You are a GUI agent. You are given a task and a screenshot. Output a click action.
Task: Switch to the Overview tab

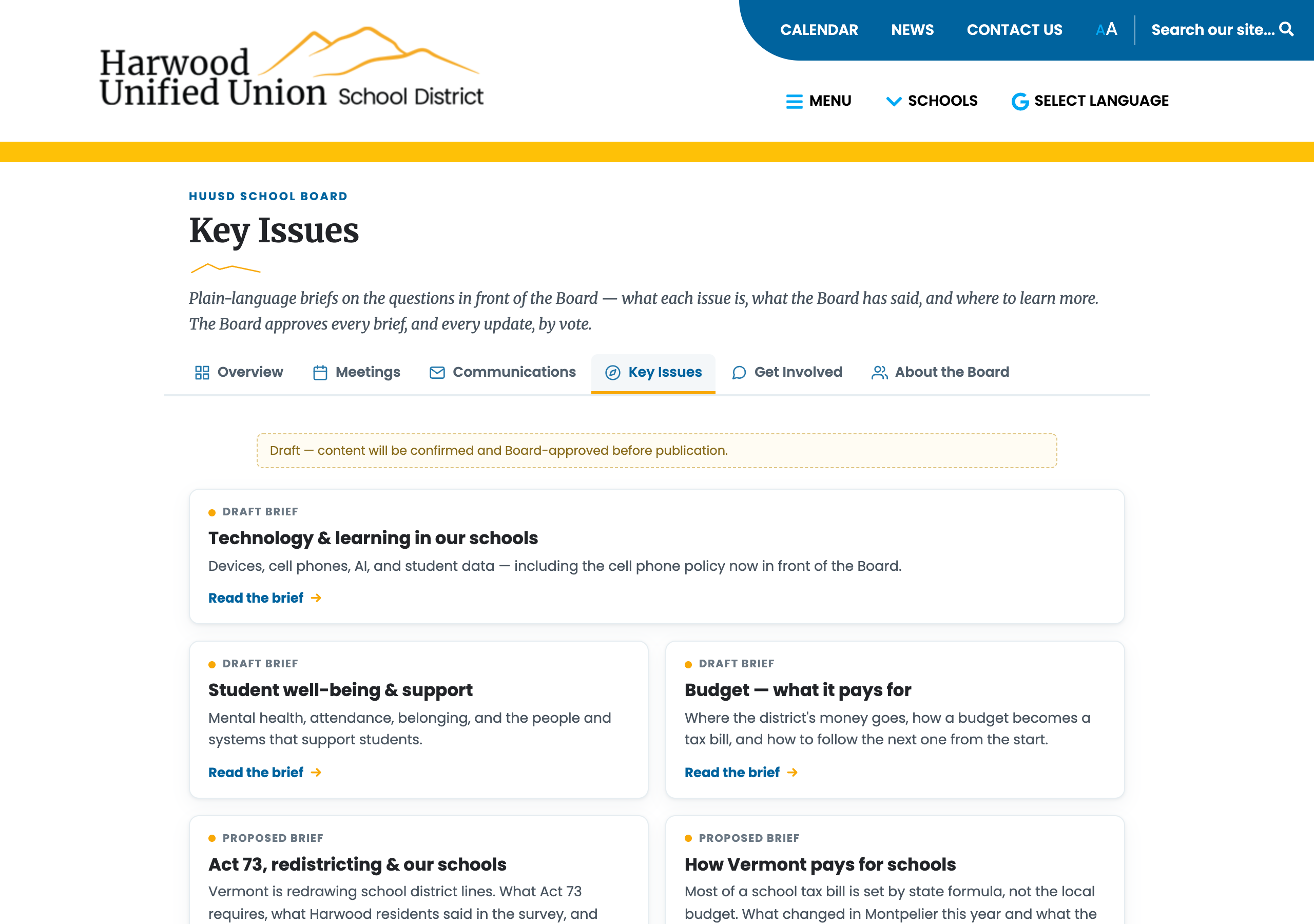coord(239,373)
